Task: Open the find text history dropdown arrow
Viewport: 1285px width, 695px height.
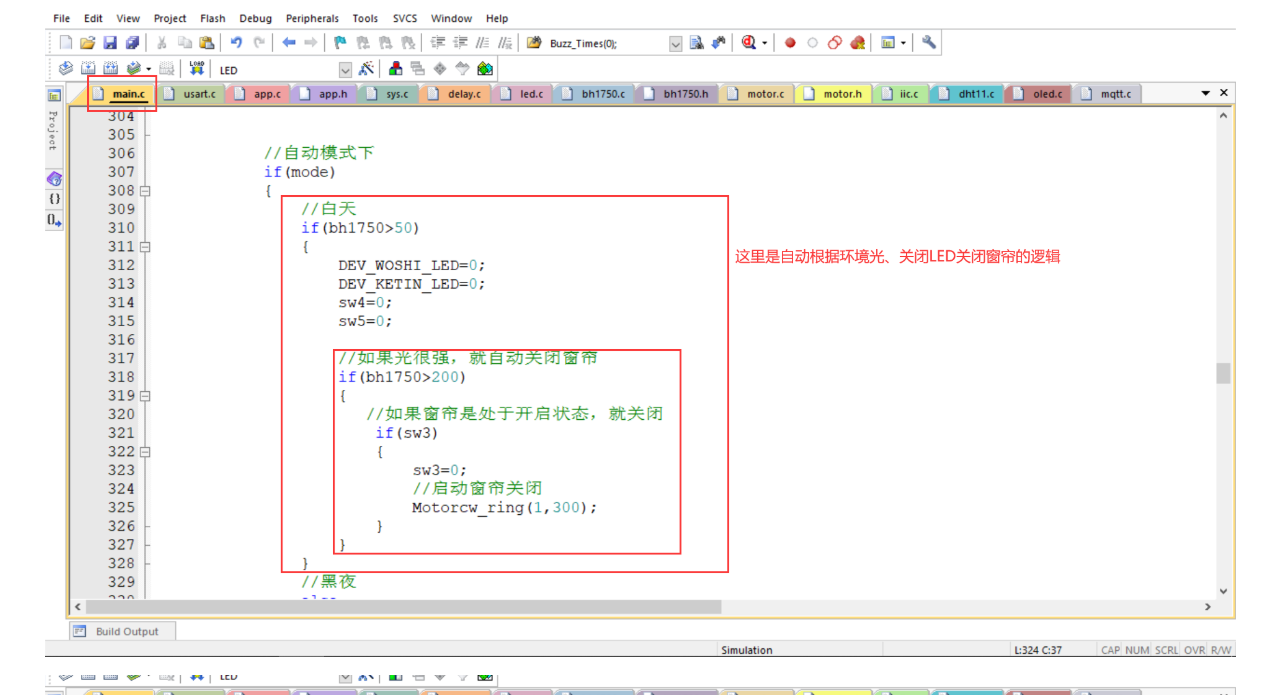Action: (x=675, y=43)
